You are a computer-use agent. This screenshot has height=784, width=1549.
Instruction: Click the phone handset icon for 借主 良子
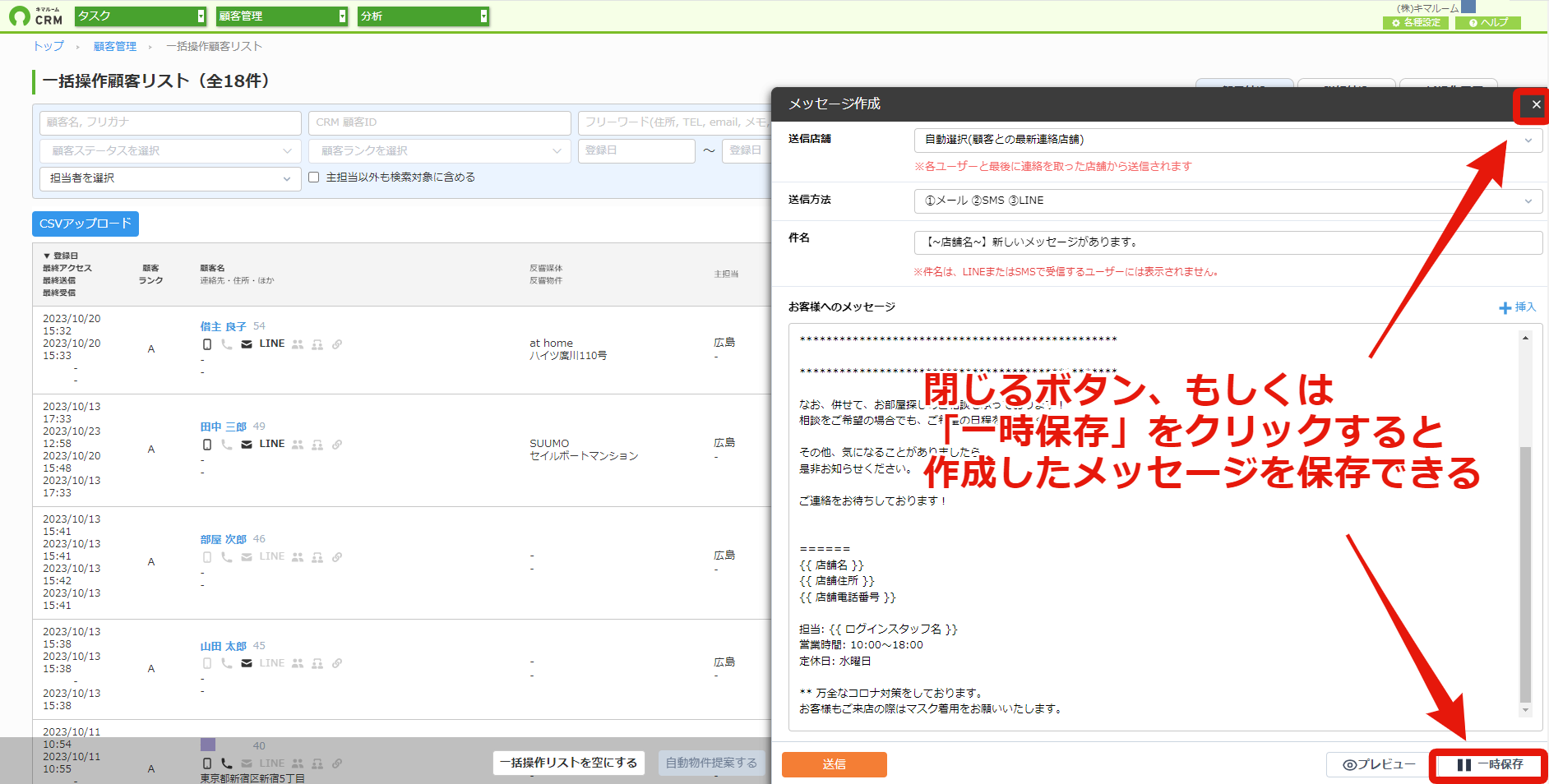[227, 344]
